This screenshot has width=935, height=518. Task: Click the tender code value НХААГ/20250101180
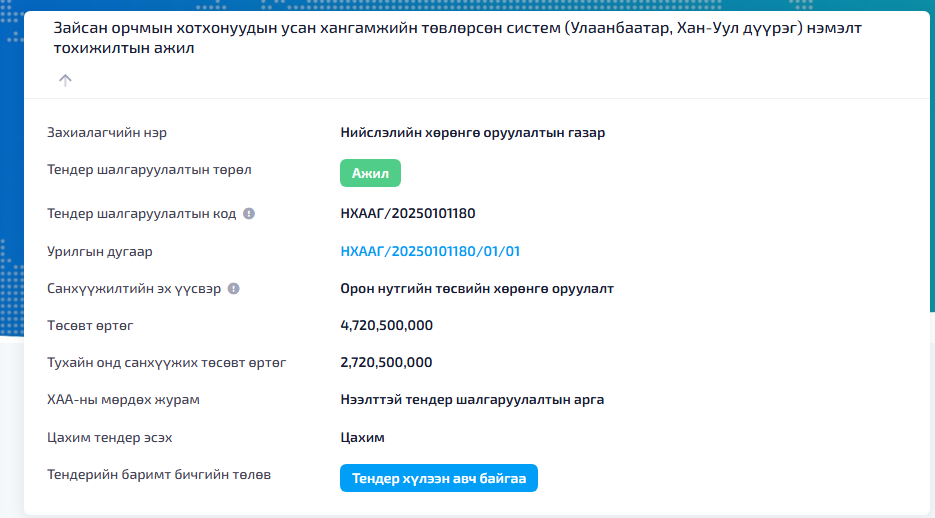[x=407, y=213]
